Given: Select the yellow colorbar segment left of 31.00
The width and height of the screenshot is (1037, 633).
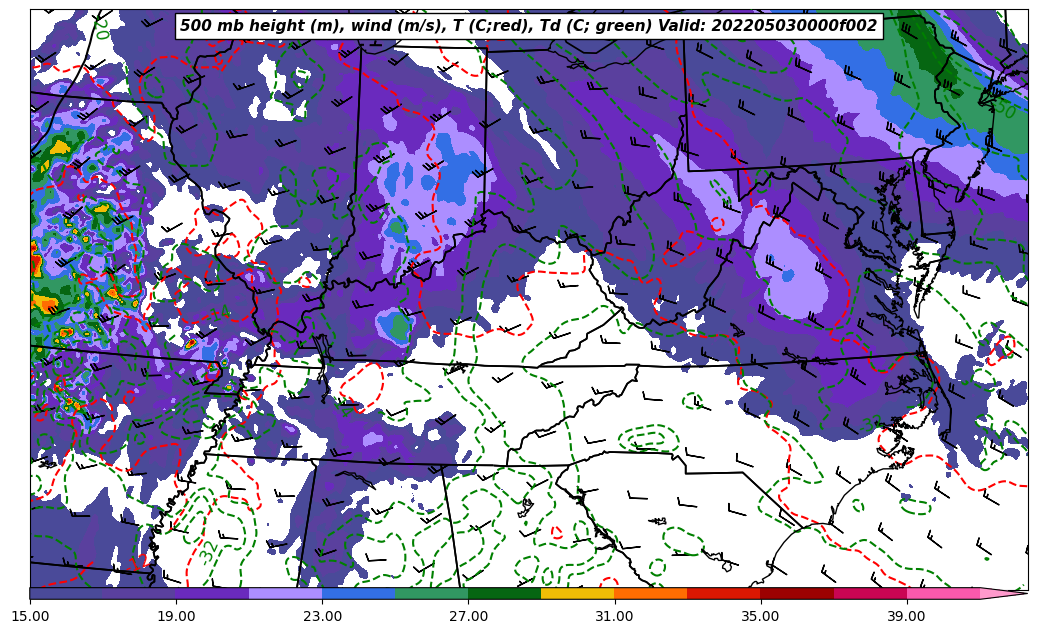Looking at the screenshot, I should pos(578,593).
